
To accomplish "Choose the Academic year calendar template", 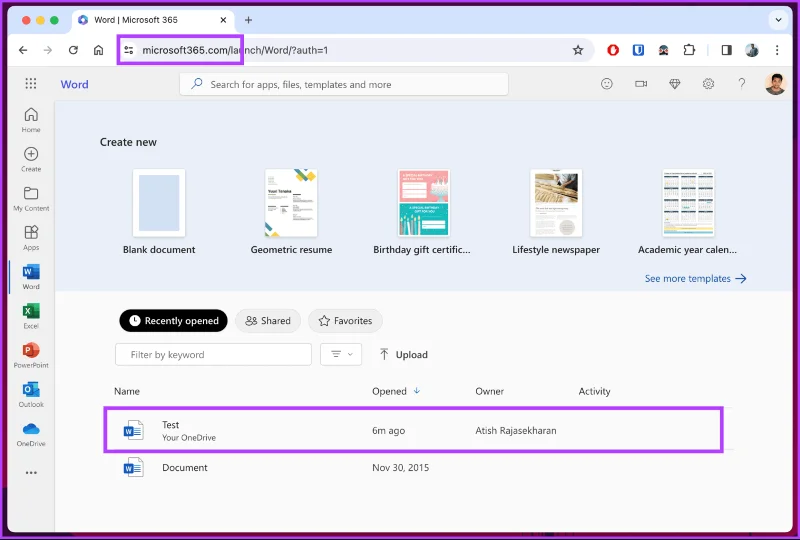I will point(688,212).
